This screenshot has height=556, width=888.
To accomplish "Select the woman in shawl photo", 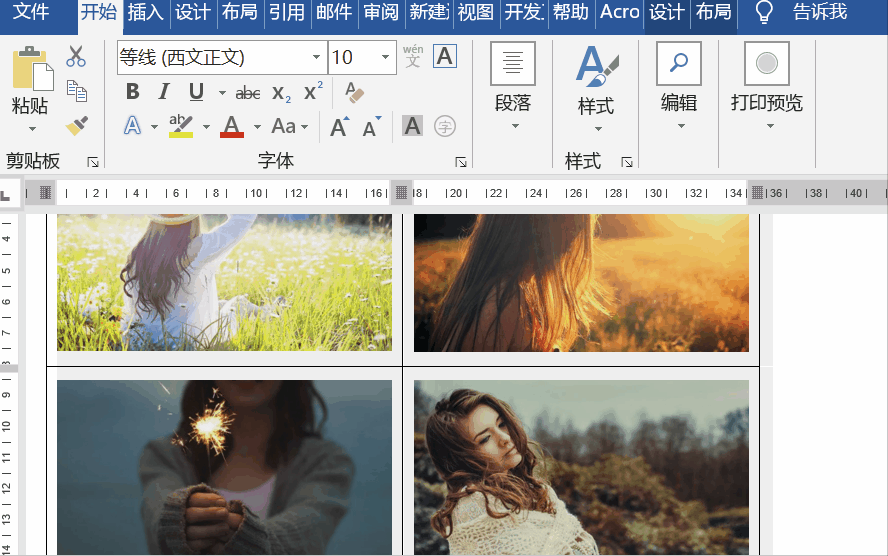I will click(581, 467).
